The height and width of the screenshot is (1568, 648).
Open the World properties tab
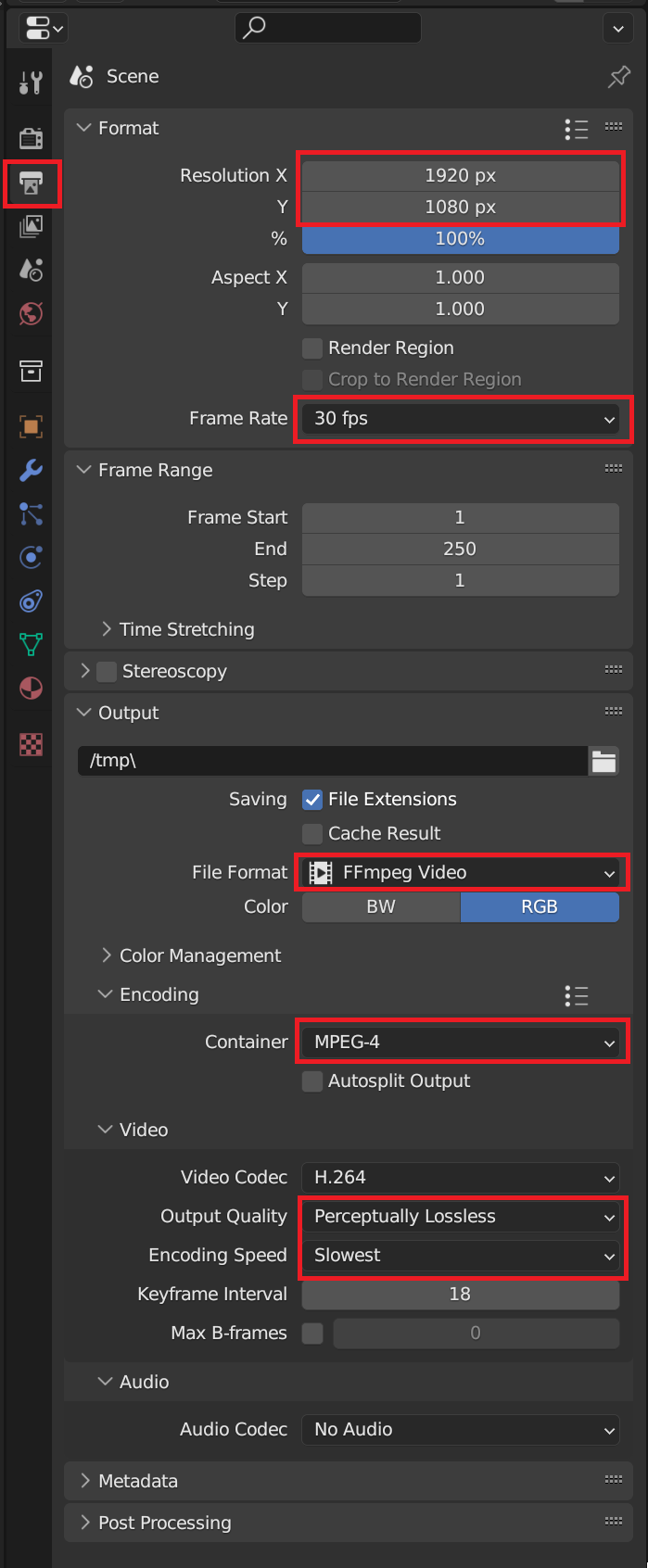[x=31, y=314]
